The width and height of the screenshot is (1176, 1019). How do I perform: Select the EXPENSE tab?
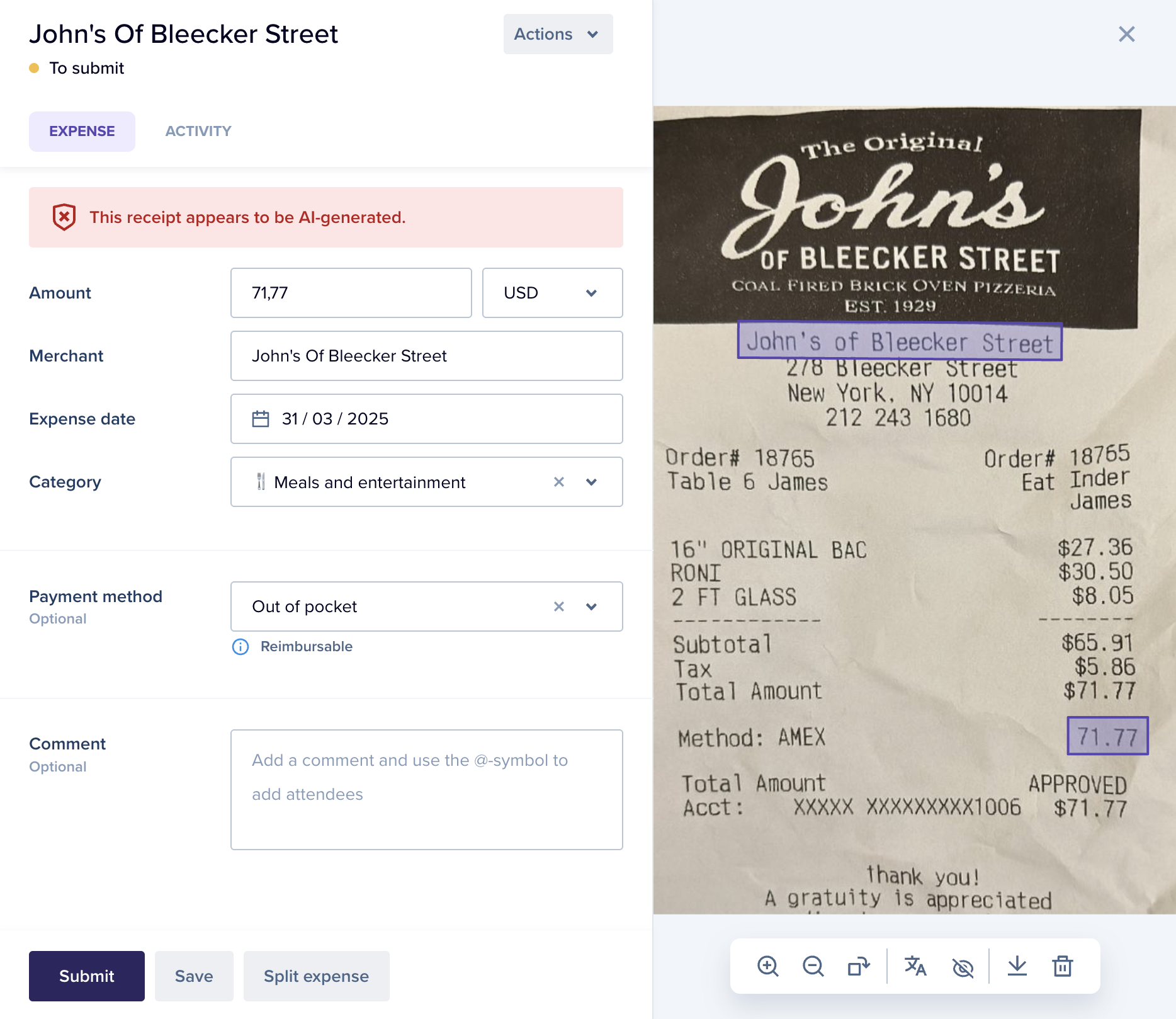click(x=82, y=132)
